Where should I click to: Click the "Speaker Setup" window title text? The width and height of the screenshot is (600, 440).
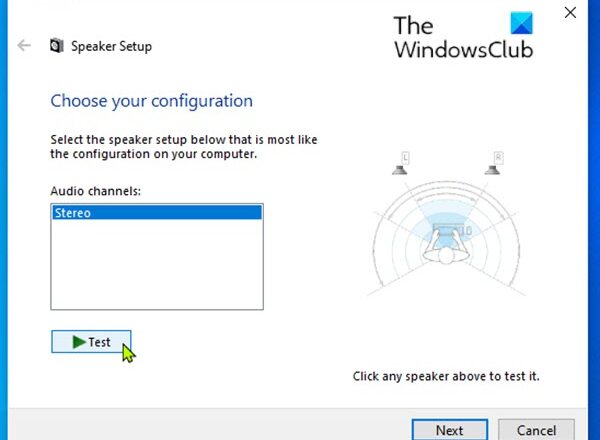tap(112, 46)
